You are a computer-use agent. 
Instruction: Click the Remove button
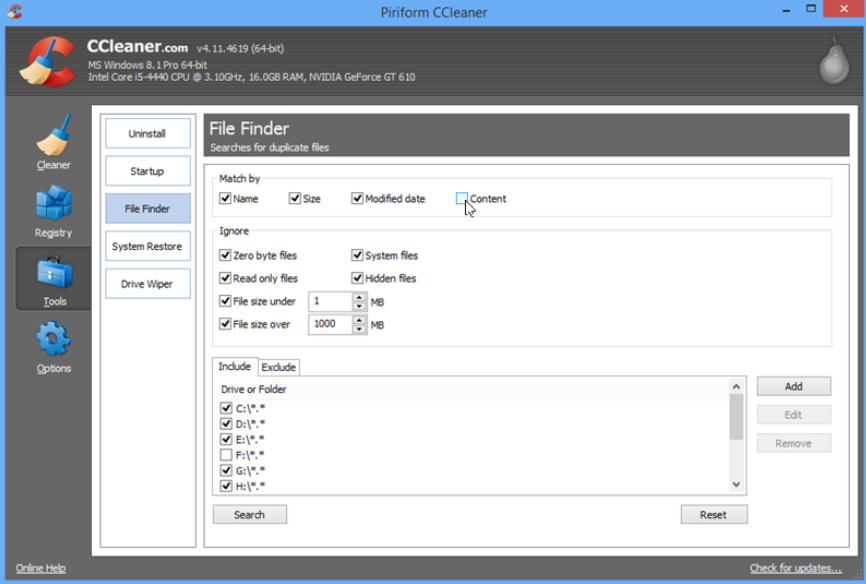click(794, 443)
